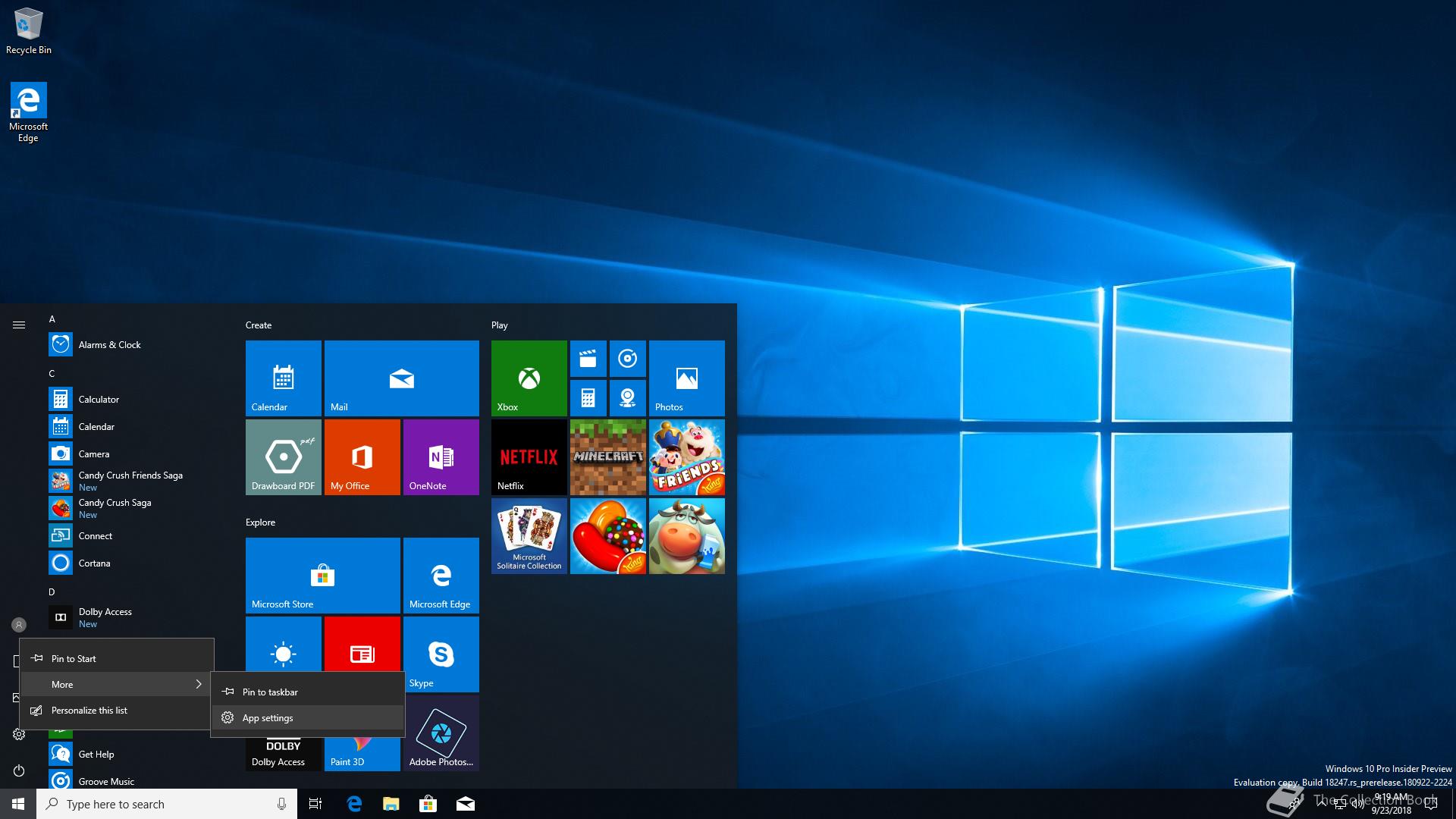Open Edge from the taskbar
Image resolution: width=1456 pixels, height=819 pixels.
[353, 804]
